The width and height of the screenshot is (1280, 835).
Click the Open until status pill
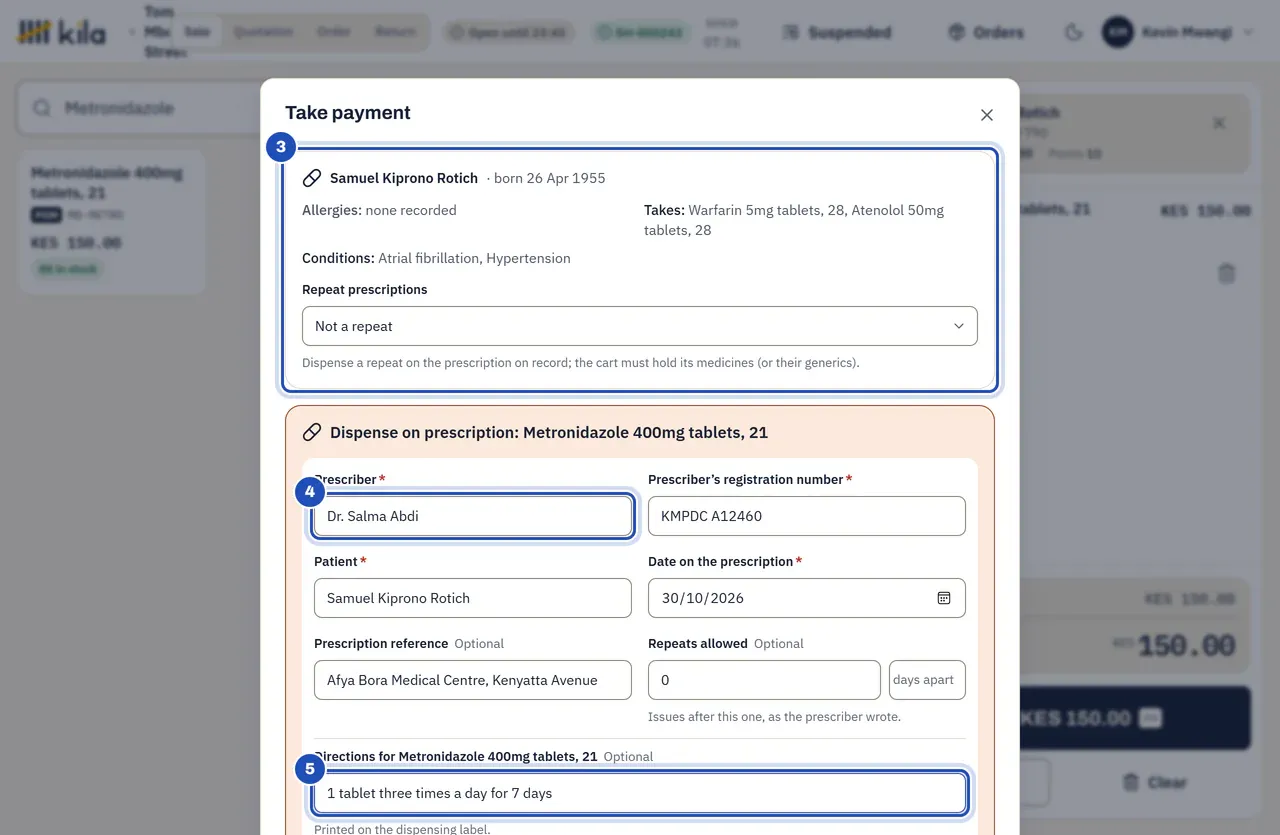coord(509,32)
